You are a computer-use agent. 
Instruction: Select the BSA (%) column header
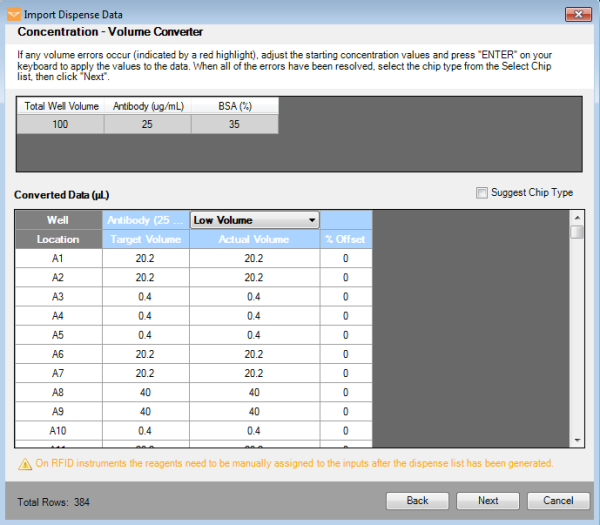pos(235,106)
